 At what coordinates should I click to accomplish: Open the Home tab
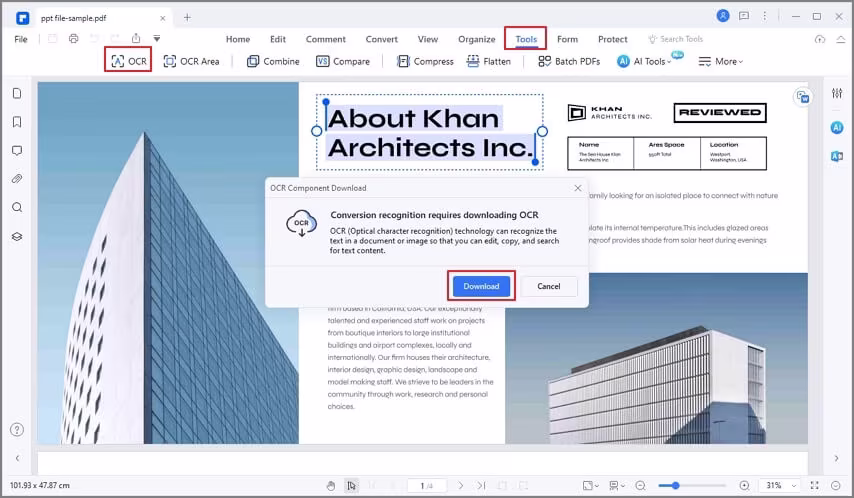pyautogui.click(x=238, y=39)
